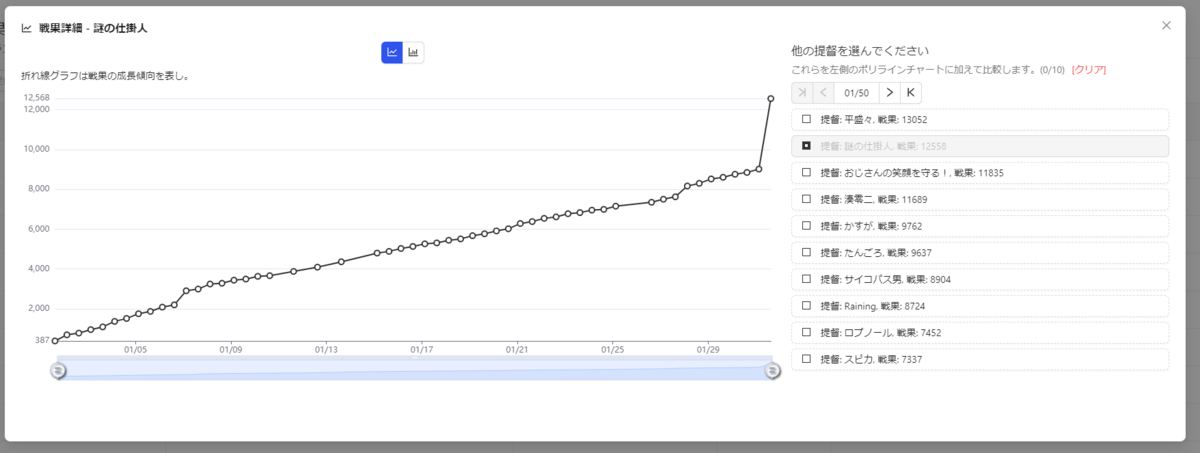This screenshot has height=453, width=1200.
Task: Select the 湊零二 admiral checkbox
Action: [806, 199]
